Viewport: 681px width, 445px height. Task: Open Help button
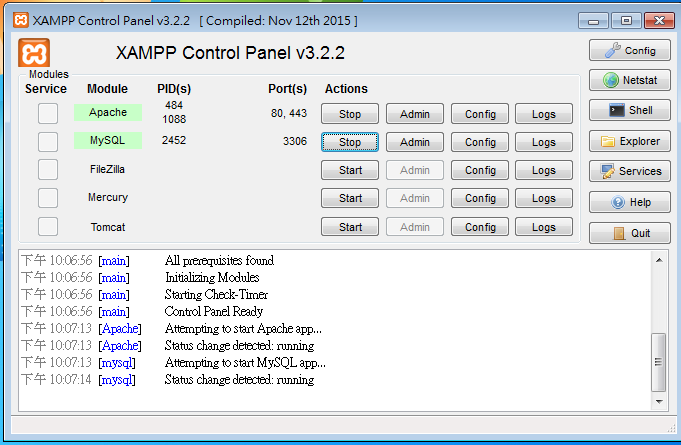pos(630,202)
